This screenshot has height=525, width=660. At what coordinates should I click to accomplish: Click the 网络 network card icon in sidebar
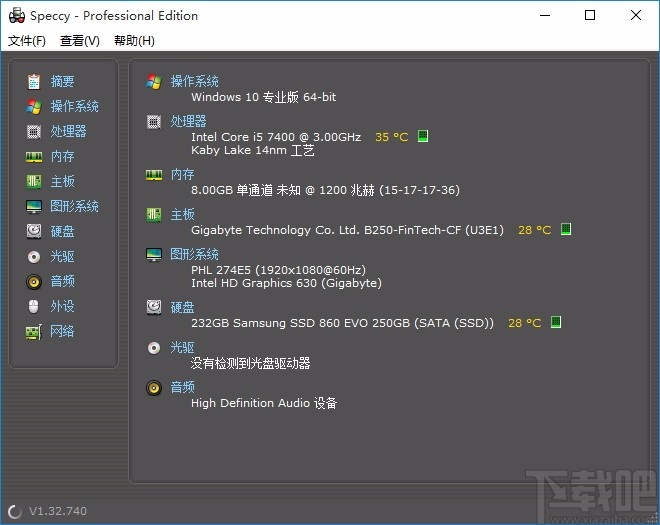click(x=34, y=332)
